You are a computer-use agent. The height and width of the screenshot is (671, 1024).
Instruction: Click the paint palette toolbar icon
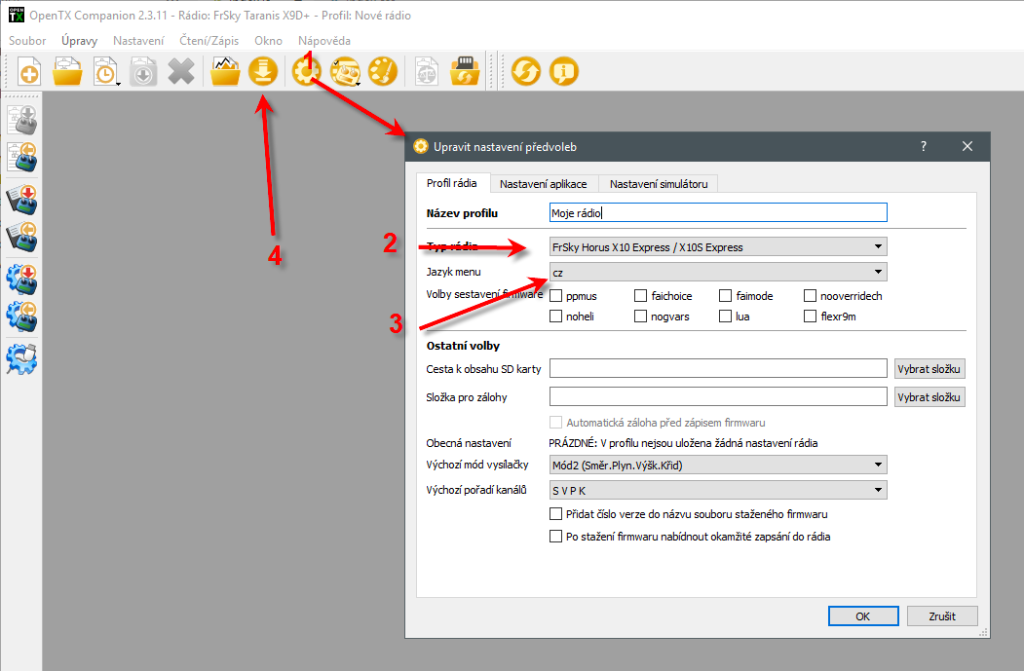pos(383,72)
